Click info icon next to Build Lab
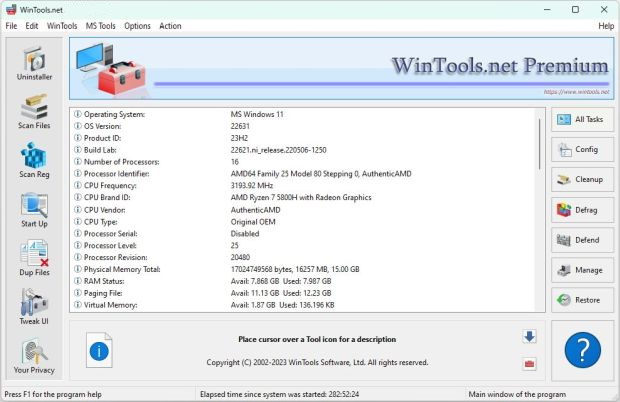This screenshot has width=620, height=402. pos(78,150)
